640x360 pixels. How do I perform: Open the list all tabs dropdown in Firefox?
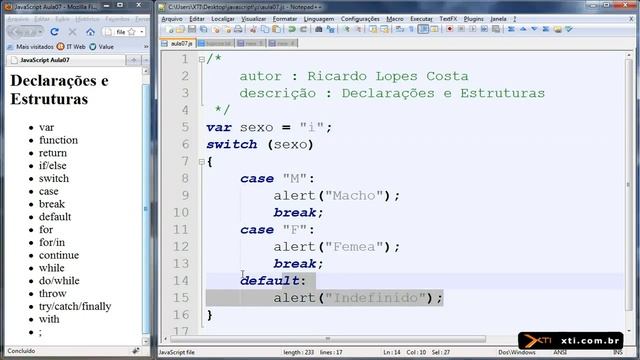click(146, 60)
